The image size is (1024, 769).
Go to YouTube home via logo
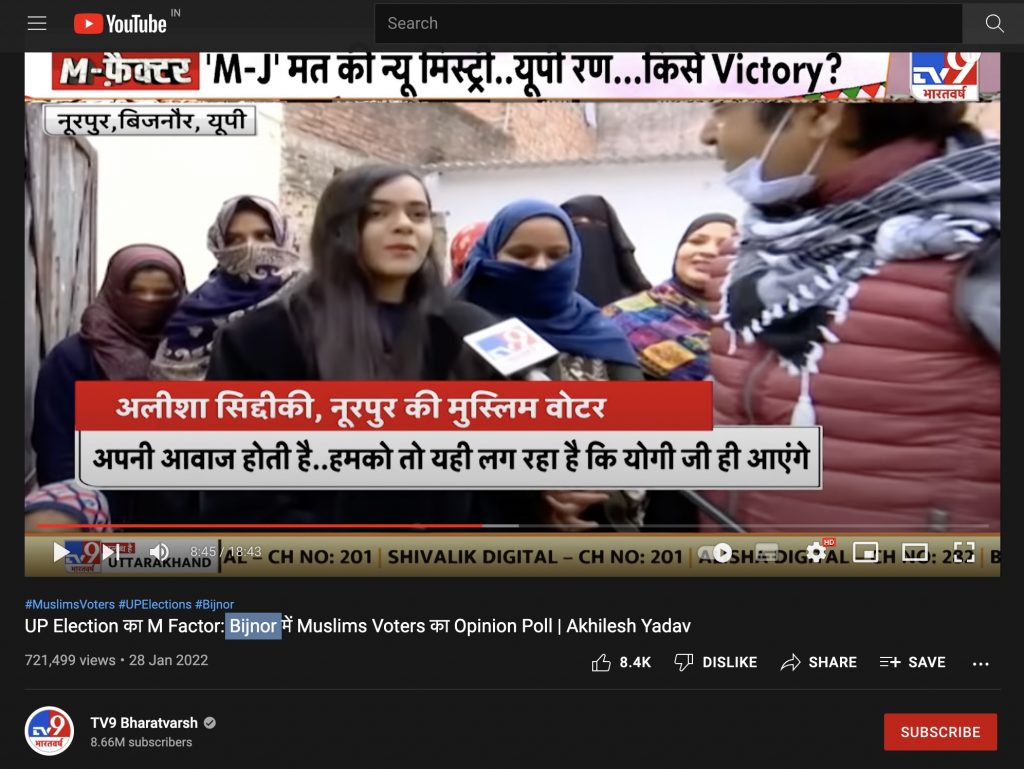tap(121, 24)
